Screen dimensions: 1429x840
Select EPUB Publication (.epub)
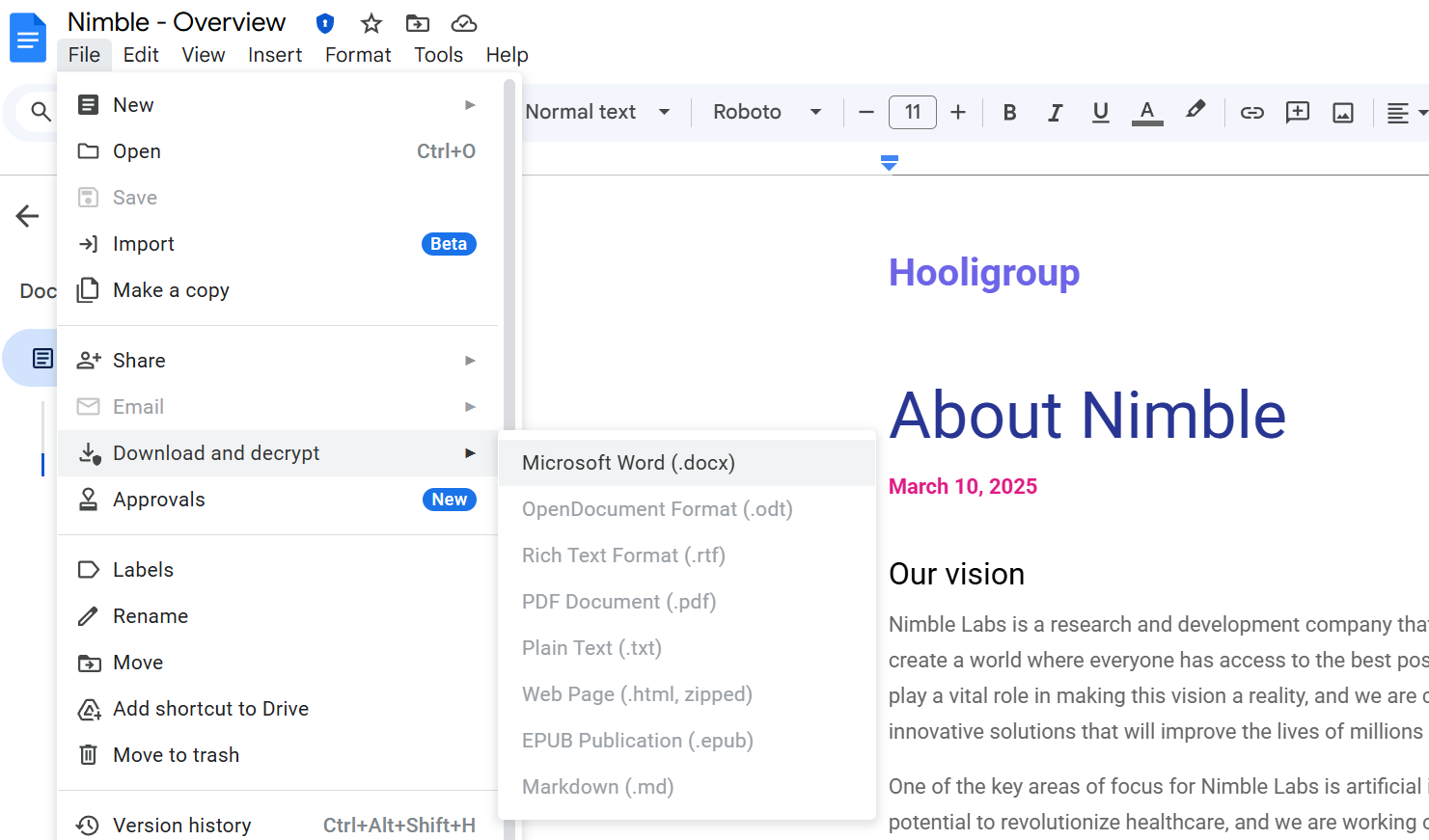pos(687,741)
